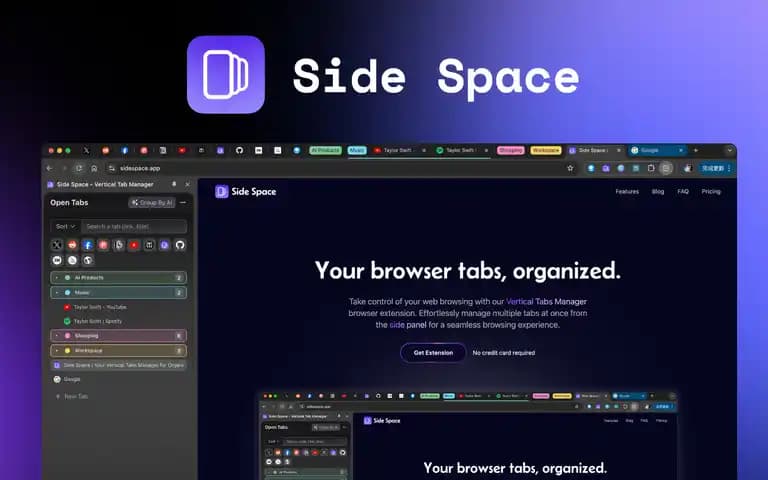Click the Facebook favicon in side panel icon row
Screen dimensions: 768x480
(88, 245)
